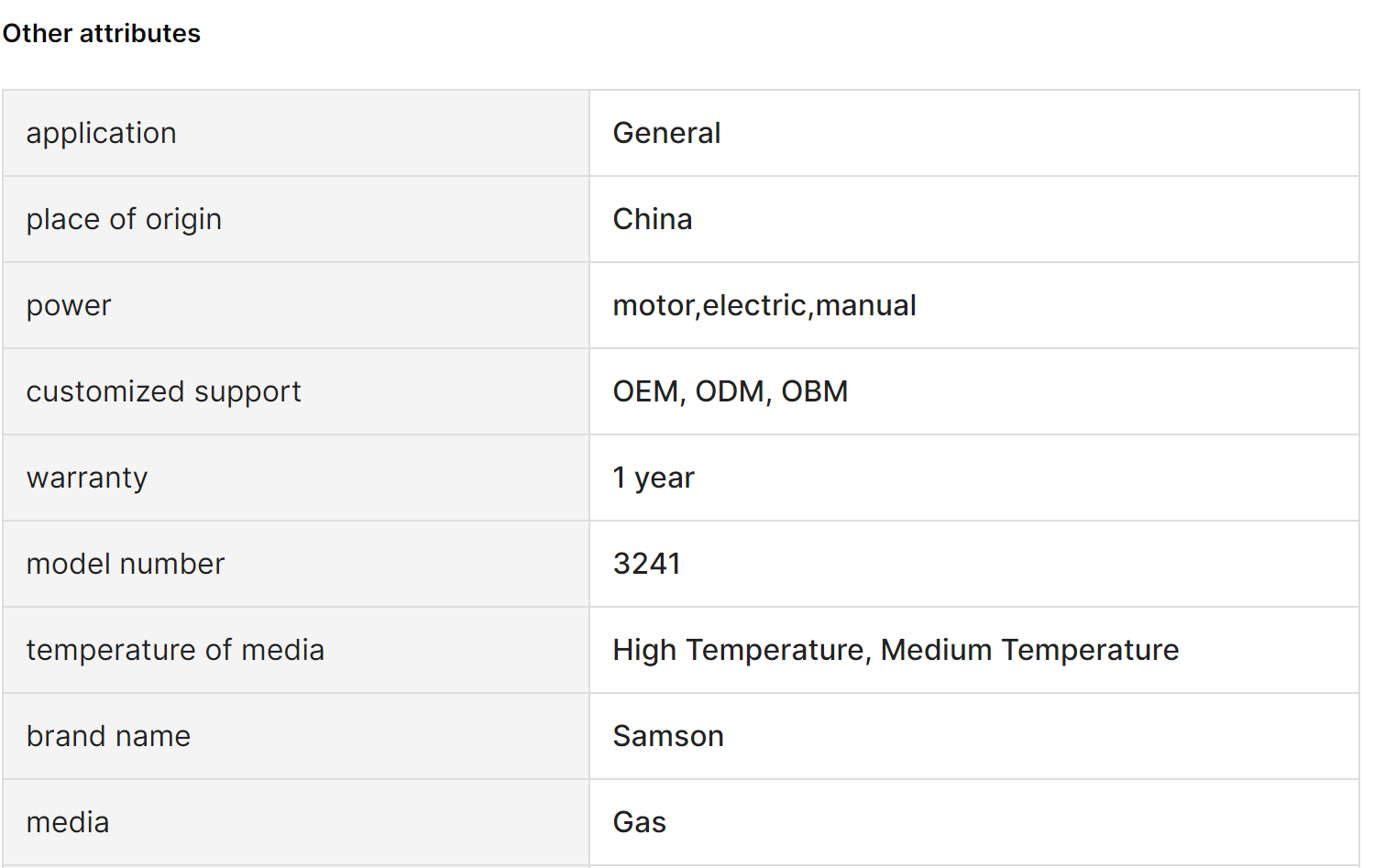The height and width of the screenshot is (868, 1374).
Task: Click the "General" application value
Action: point(666,134)
